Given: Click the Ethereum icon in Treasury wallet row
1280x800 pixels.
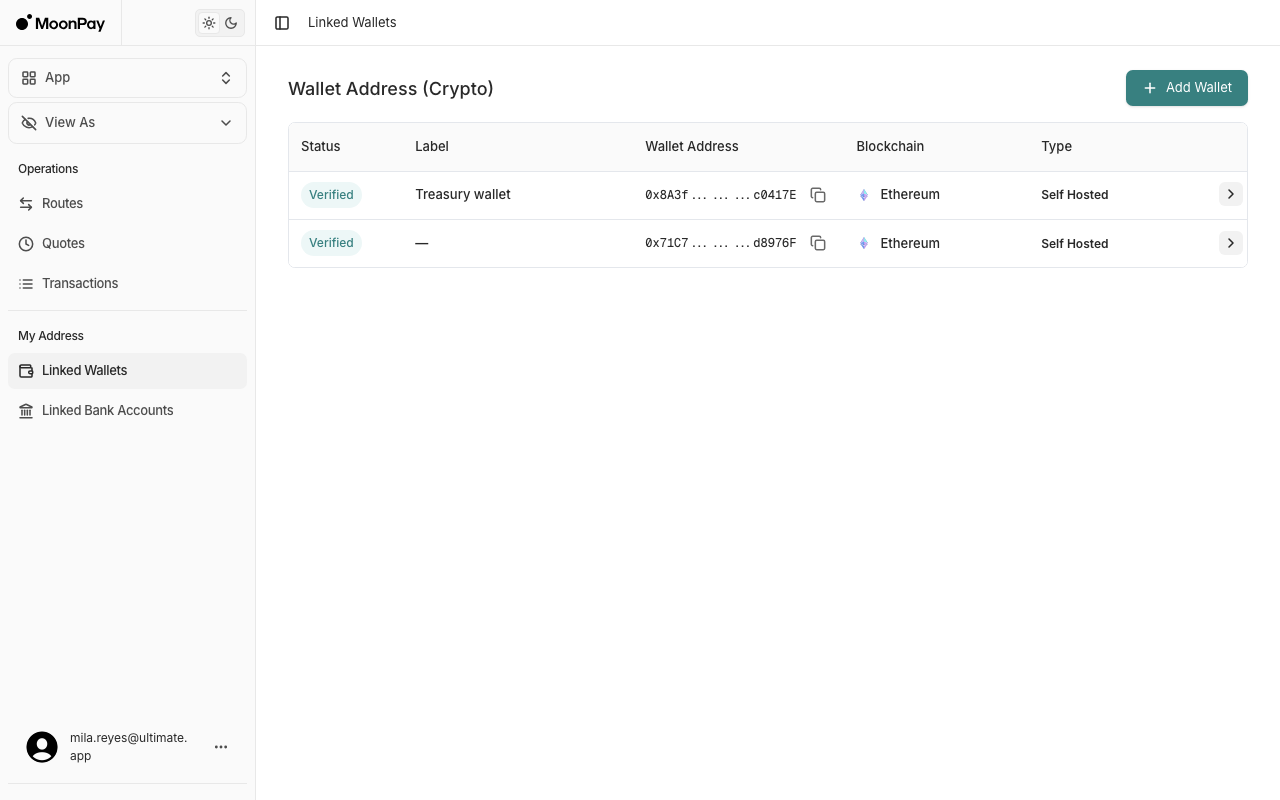Looking at the screenshot, I should pyautogui.click(x=864, y=195).
